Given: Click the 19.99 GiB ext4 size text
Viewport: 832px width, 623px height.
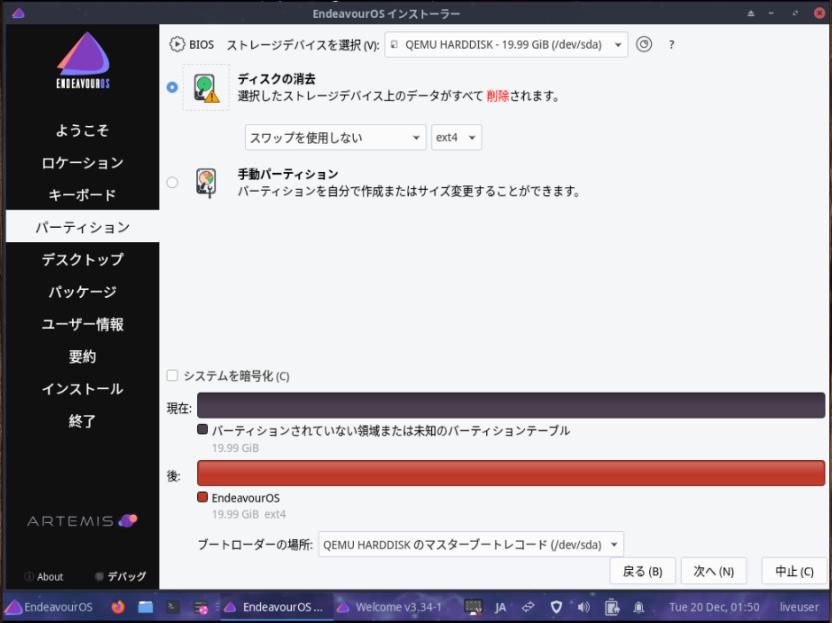Looking at the screenshot, I should point(249,514).
